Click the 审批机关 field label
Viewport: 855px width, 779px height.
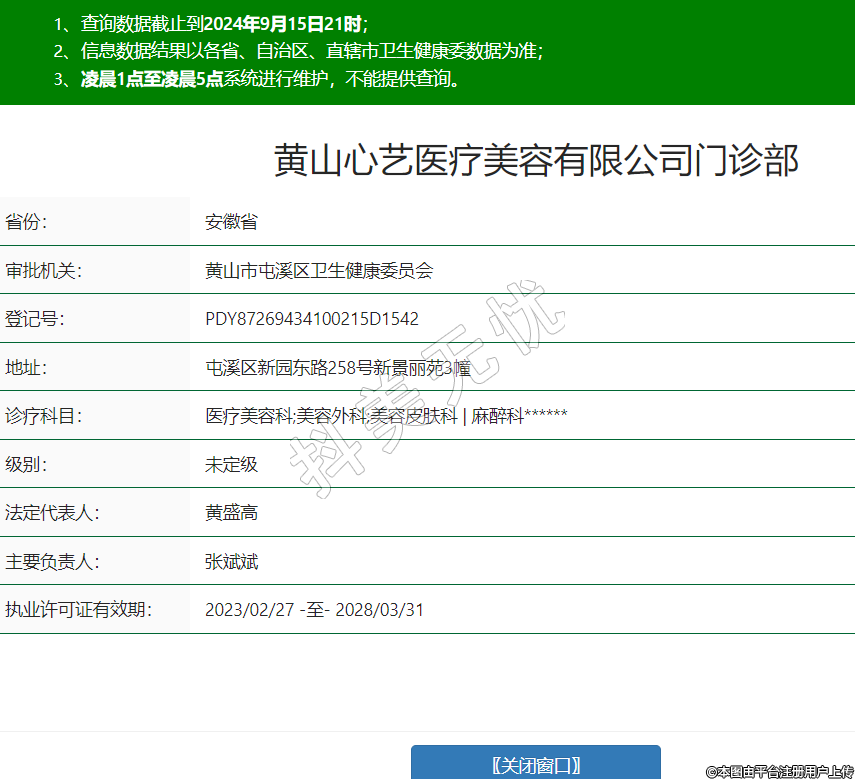43,271
